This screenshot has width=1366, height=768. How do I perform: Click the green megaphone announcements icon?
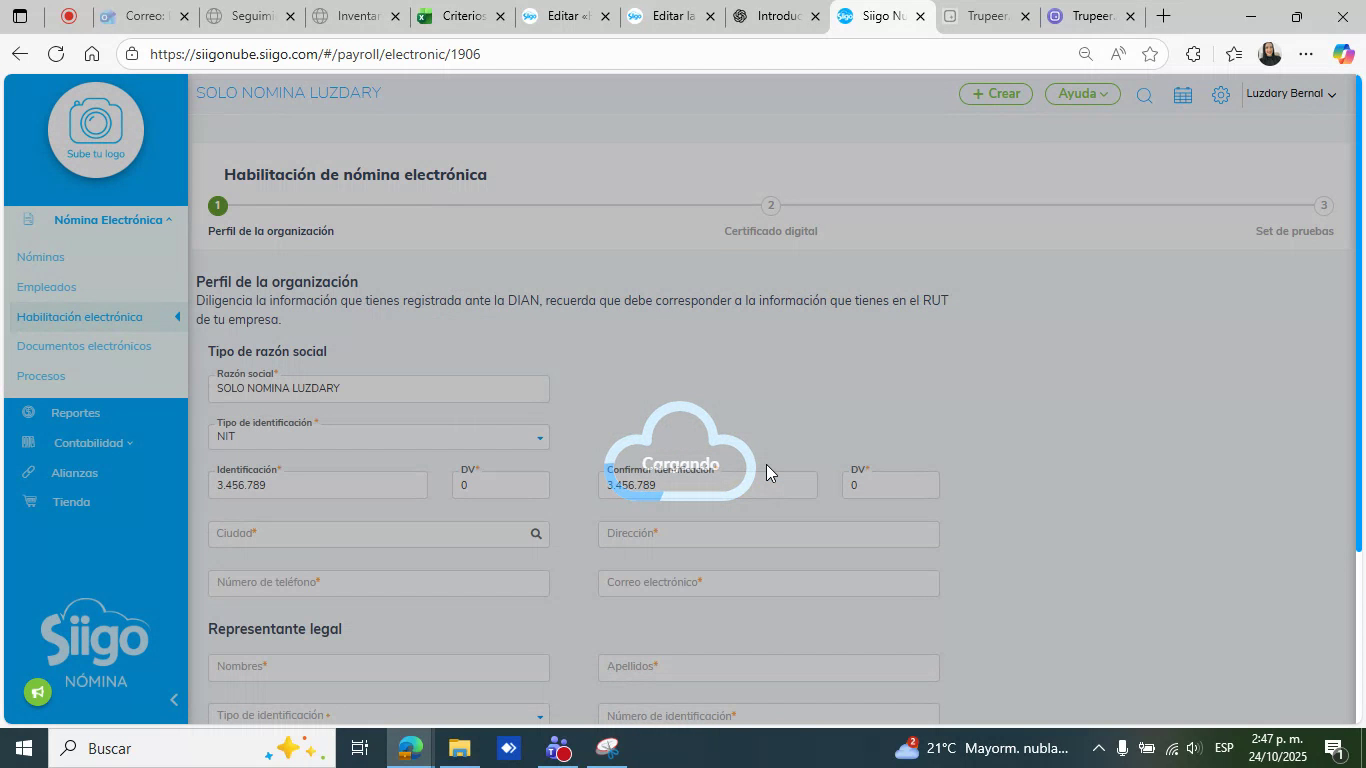click(38, 692)
